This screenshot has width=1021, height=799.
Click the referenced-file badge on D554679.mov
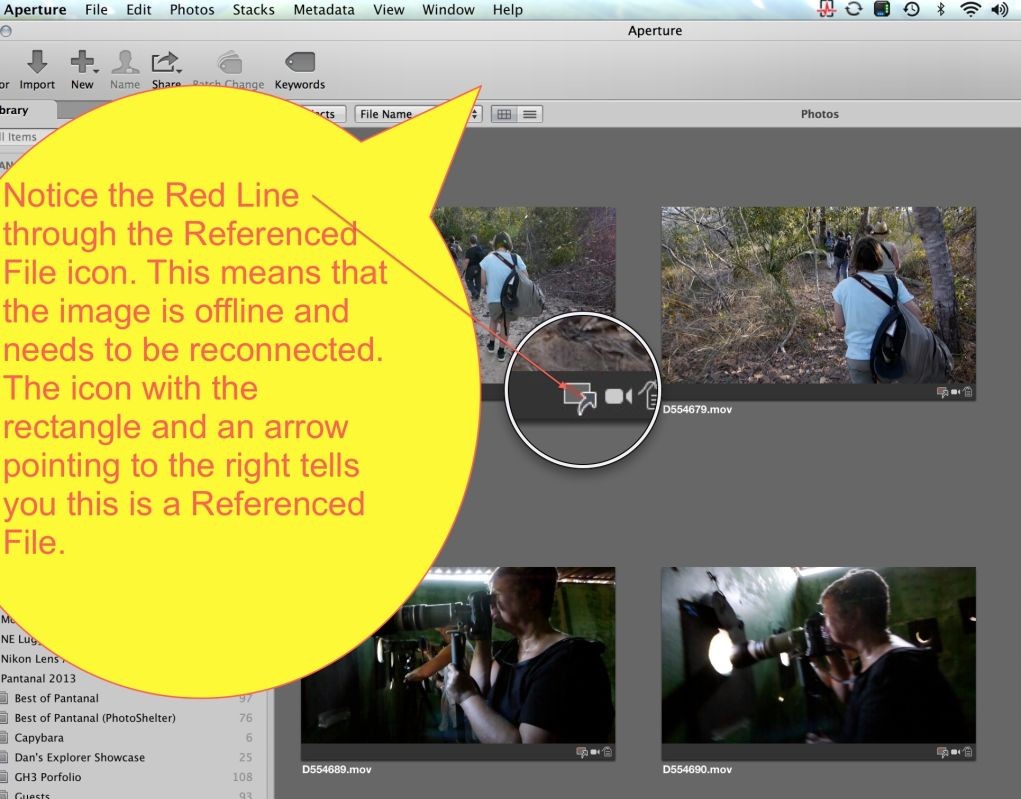coord(942,392)
